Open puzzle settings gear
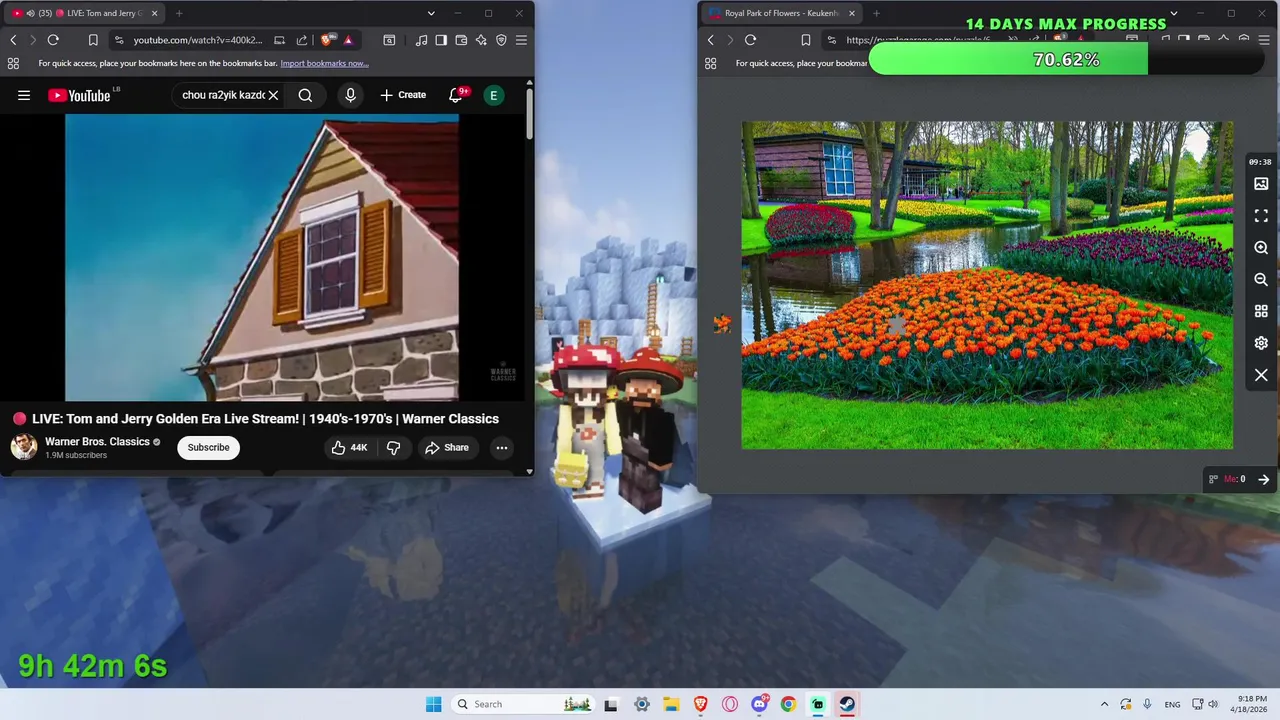Image resolution: width=1280 pixels, height=720 pixels. tap(1261, 343)
